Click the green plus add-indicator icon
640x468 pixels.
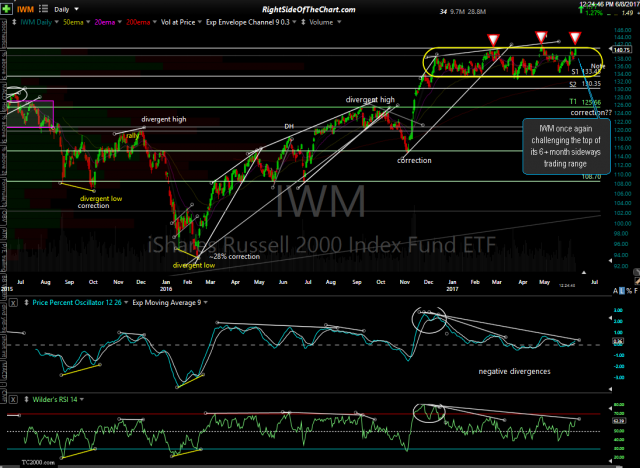[7, 9]
